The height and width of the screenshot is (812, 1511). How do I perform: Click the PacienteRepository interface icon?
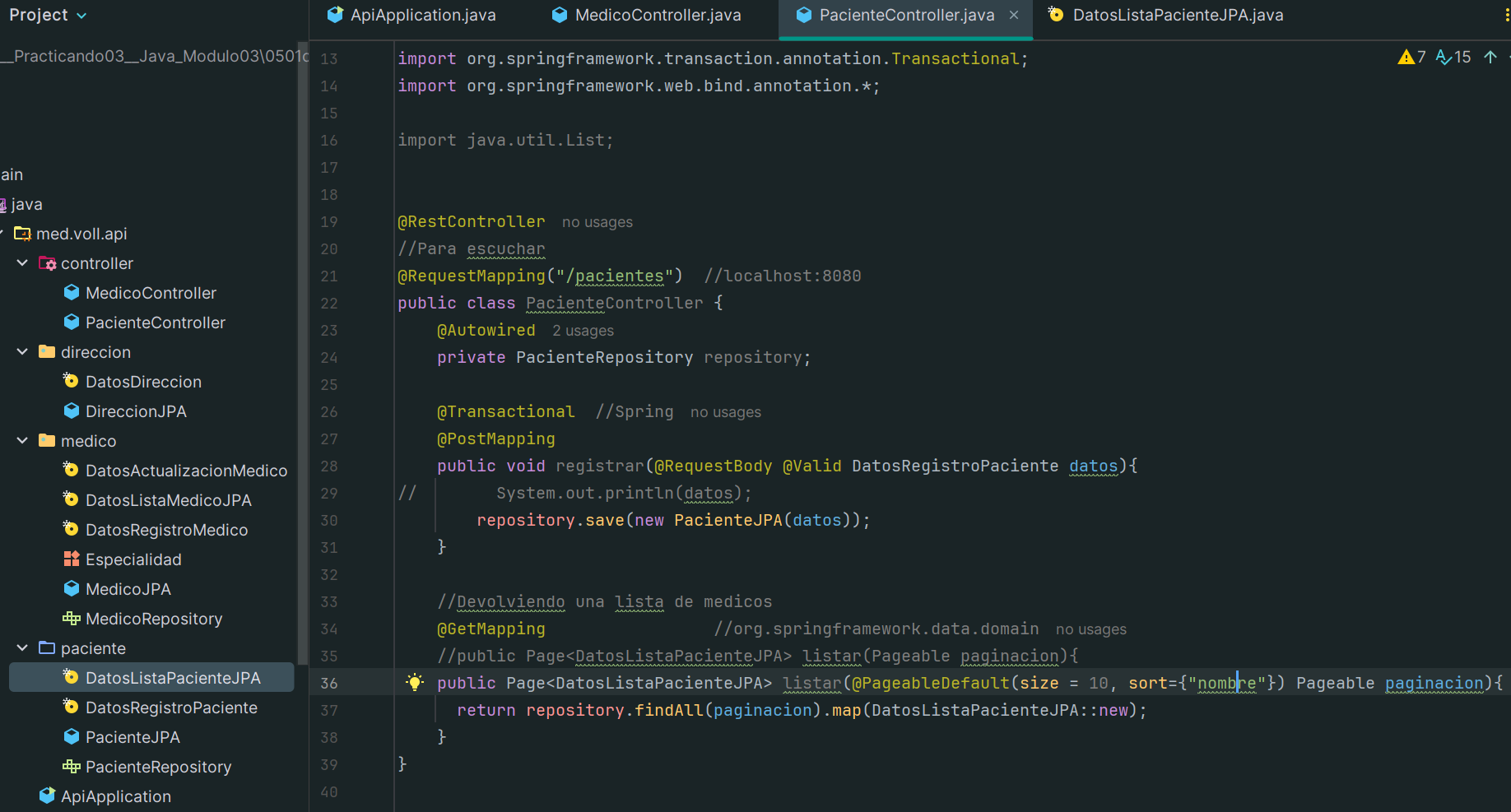point(72,767)
